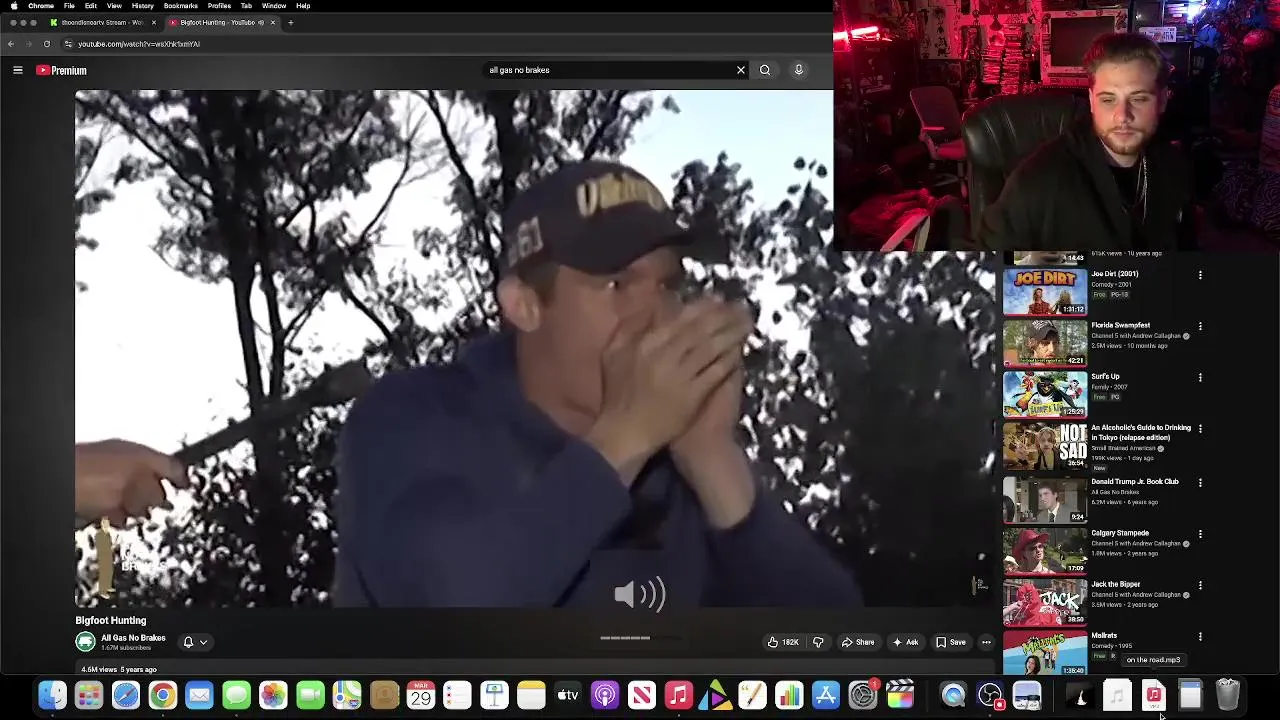
Task: Open options menu for Jack the Bipper
Action: click(x=1200, y=585)
